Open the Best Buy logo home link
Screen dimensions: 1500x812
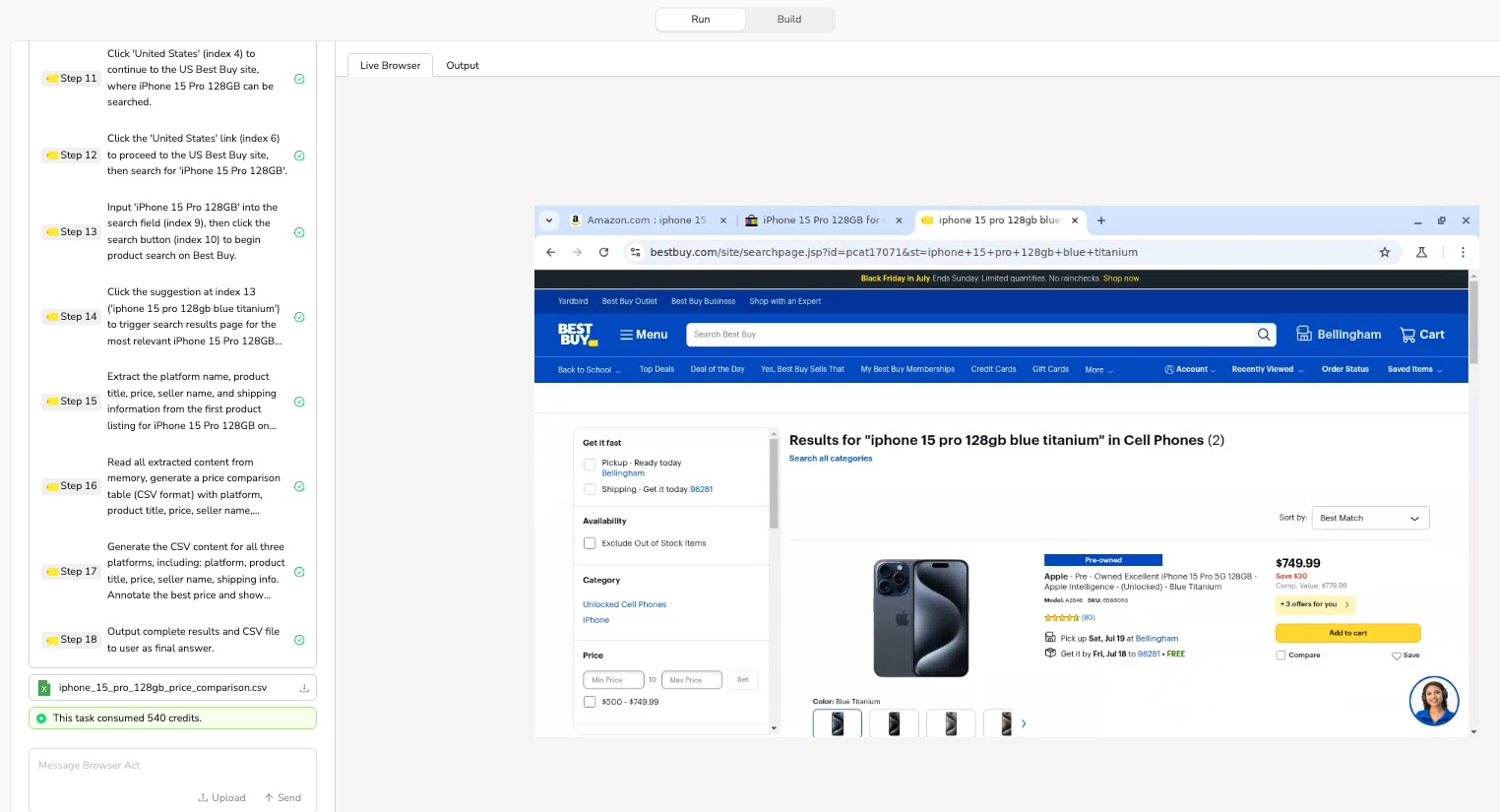tap(578, 335)
